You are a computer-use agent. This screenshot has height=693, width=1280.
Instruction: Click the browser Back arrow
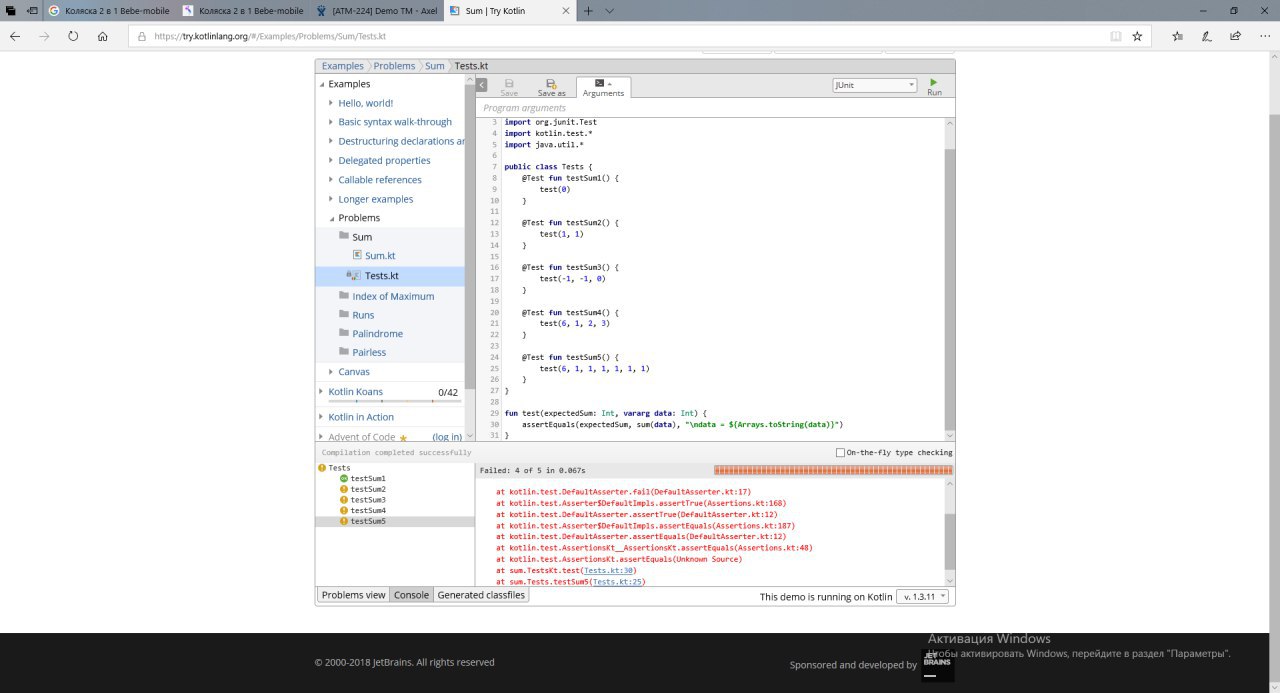15,36
